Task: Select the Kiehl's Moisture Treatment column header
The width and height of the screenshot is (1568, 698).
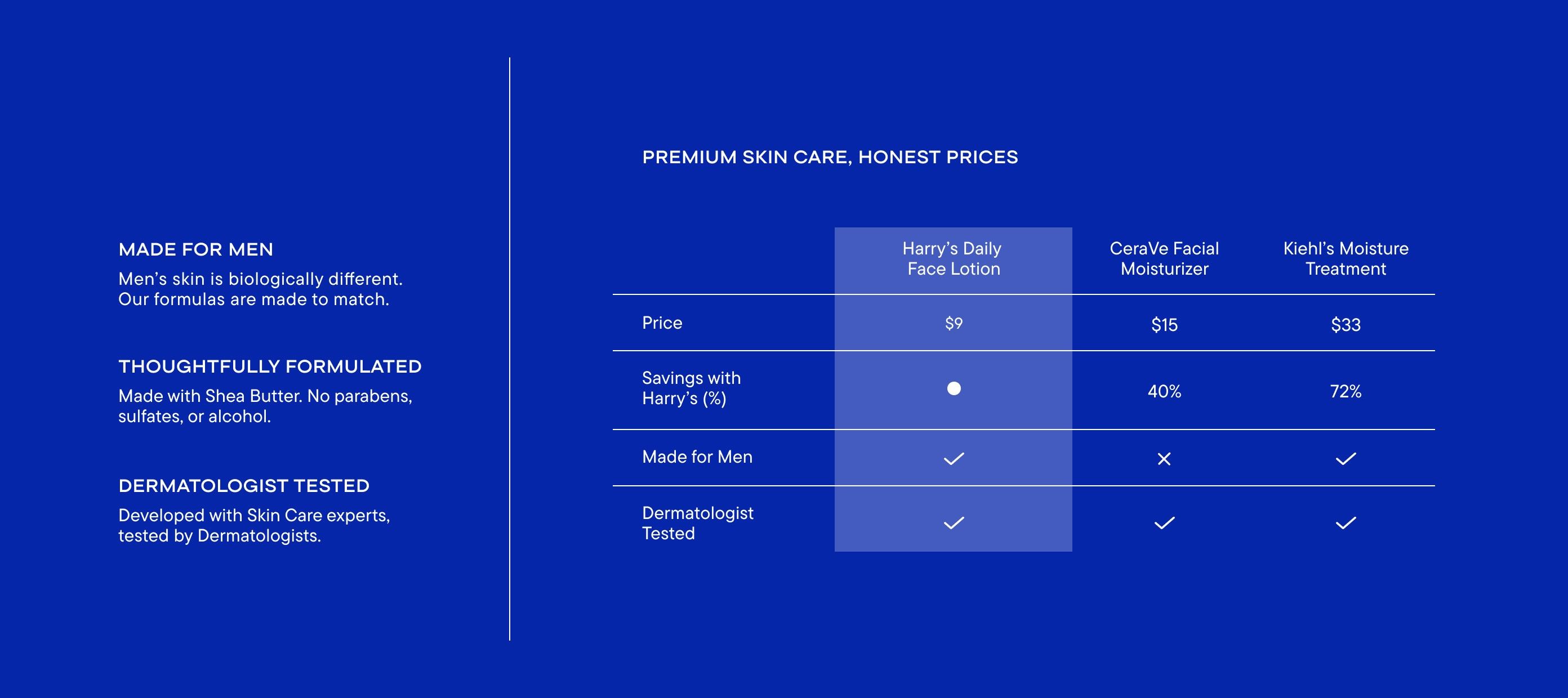Action: (x=1345, y=258)
